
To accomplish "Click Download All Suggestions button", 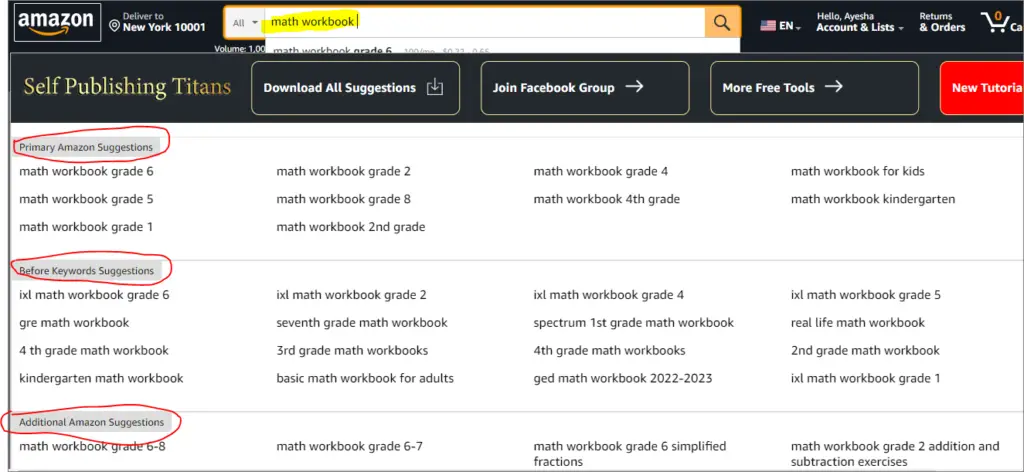I will coord(355,88).
